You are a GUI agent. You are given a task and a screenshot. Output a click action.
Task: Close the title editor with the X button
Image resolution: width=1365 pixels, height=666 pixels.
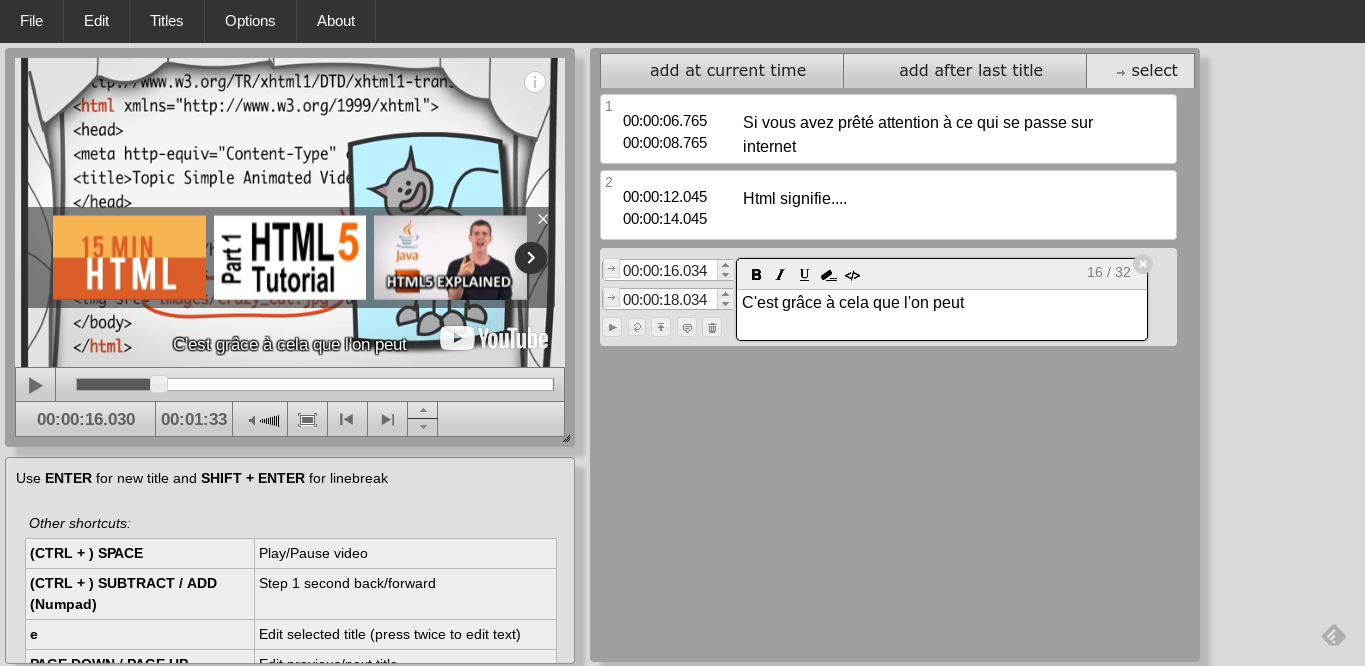point(1143,264)
